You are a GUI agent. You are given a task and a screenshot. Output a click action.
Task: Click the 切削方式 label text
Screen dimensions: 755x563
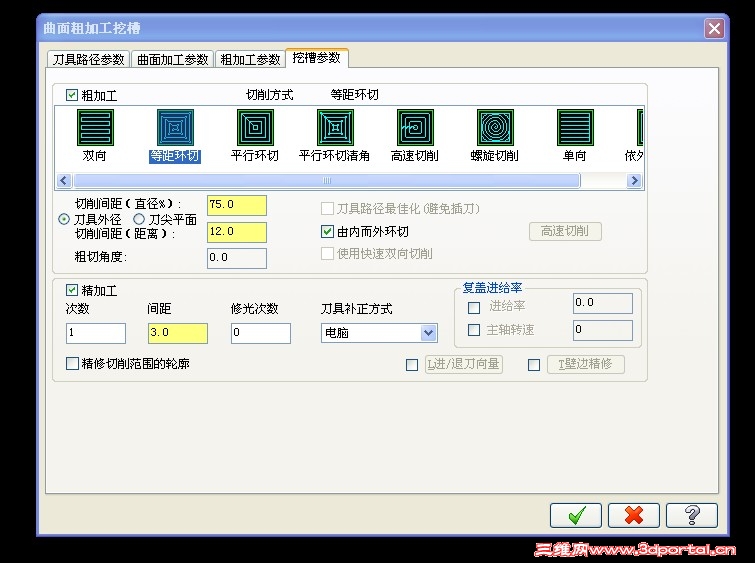[270, 95]
